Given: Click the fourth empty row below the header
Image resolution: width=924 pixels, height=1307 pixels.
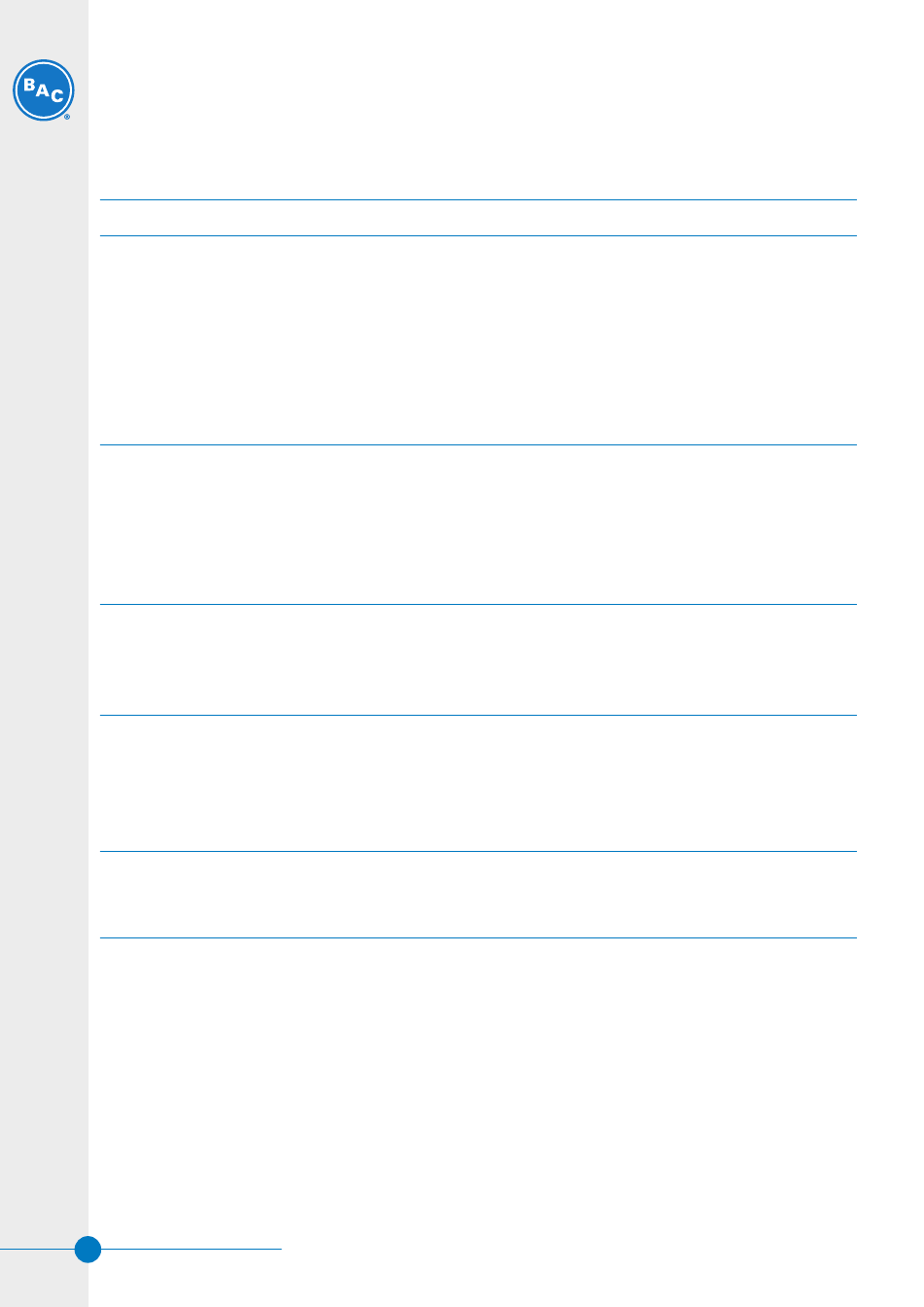Looking at the screenshot, I should 479,784.
